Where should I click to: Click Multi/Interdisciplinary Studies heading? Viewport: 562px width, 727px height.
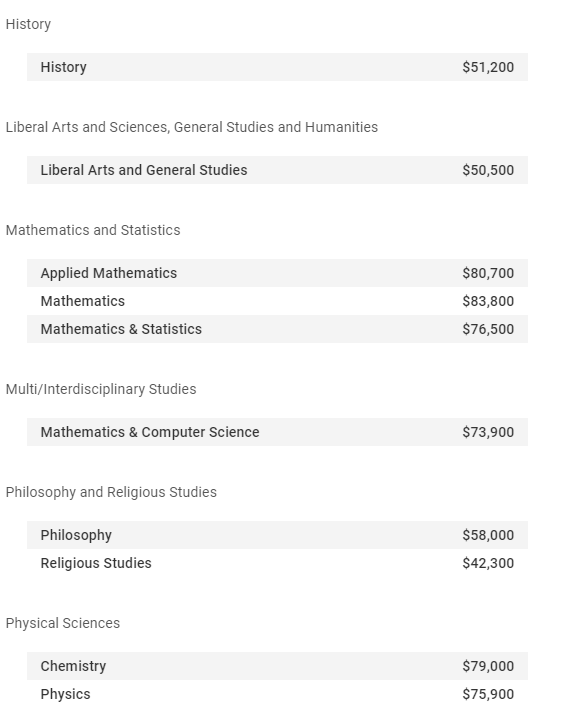(101, 389)
